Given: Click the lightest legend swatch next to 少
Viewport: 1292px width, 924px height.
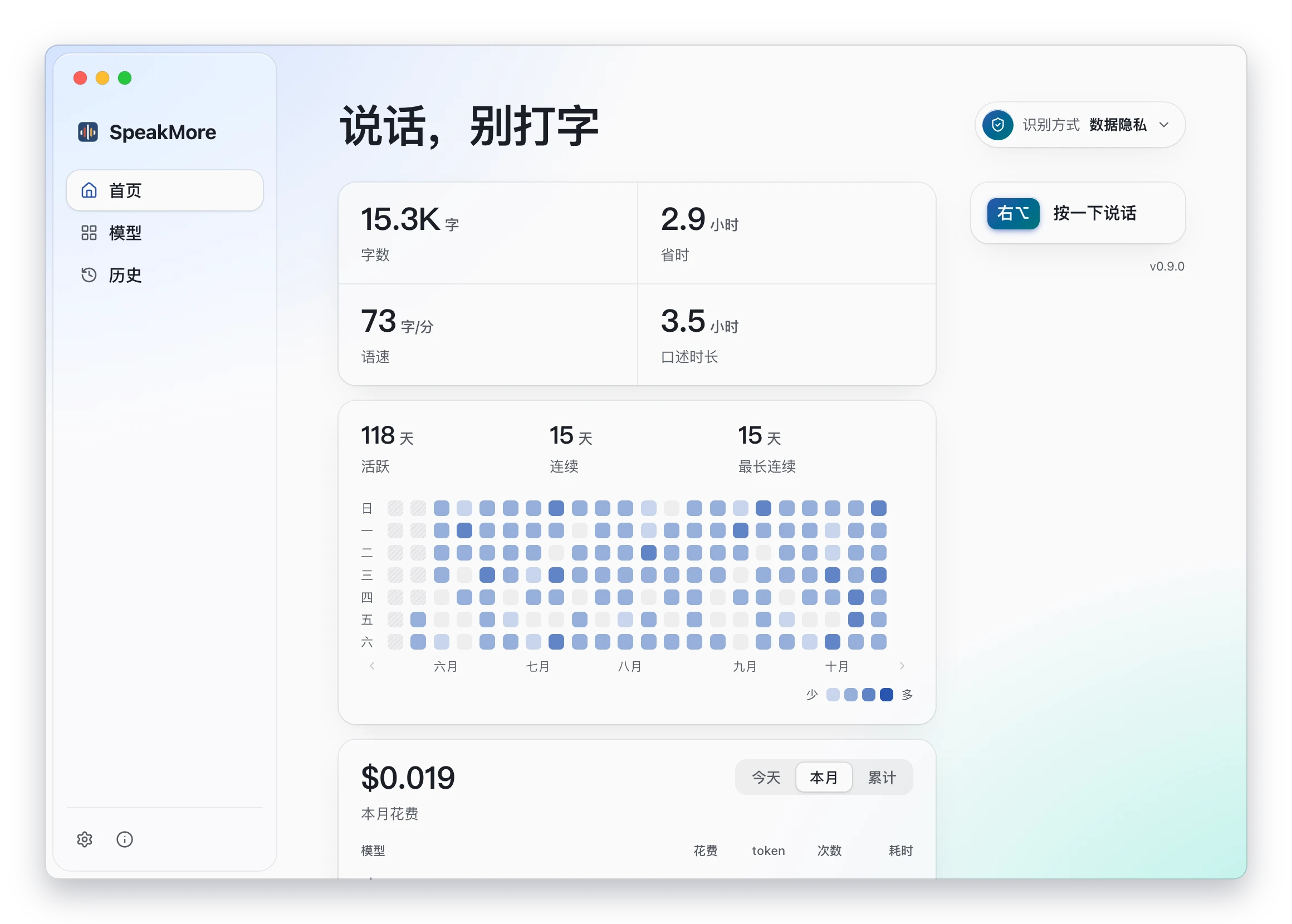Looking at the screenshot, I should [833, 695].
